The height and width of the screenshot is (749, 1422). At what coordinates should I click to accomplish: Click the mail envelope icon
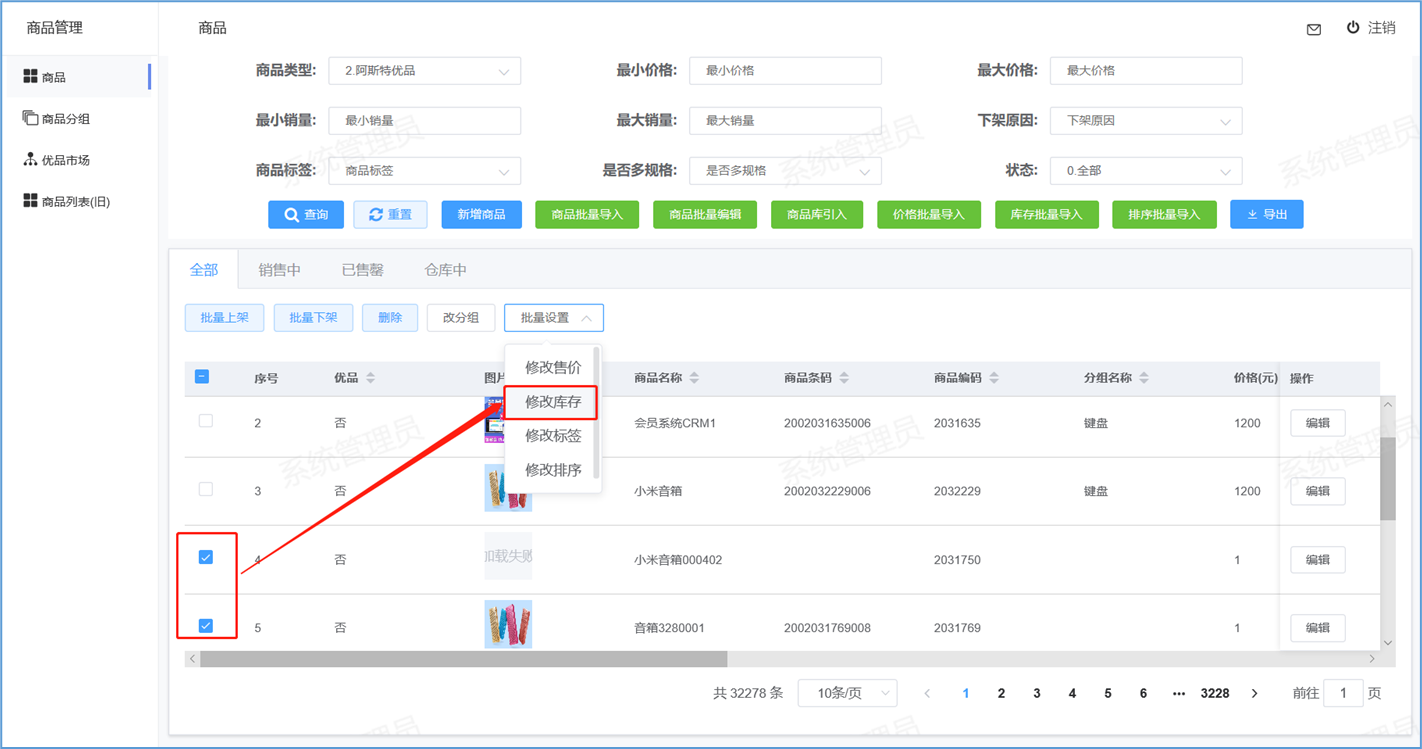pos(1314,29)
